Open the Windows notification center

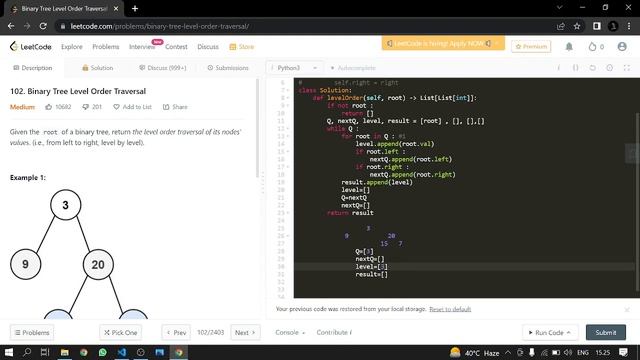click(x=623, y=352)
